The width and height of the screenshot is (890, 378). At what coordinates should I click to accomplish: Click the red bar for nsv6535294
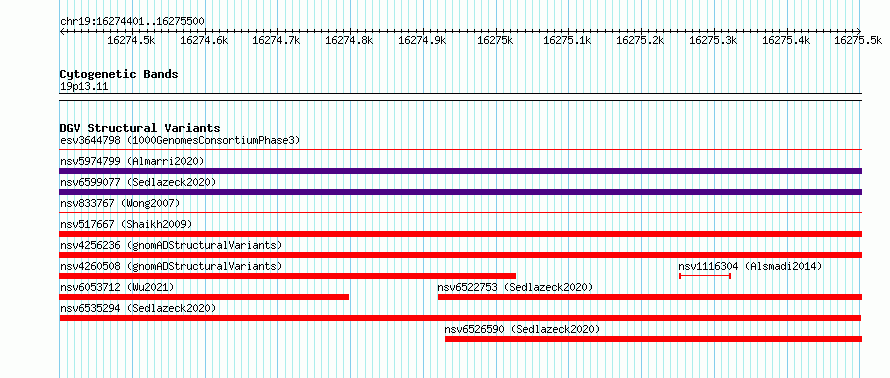point(461,318)
